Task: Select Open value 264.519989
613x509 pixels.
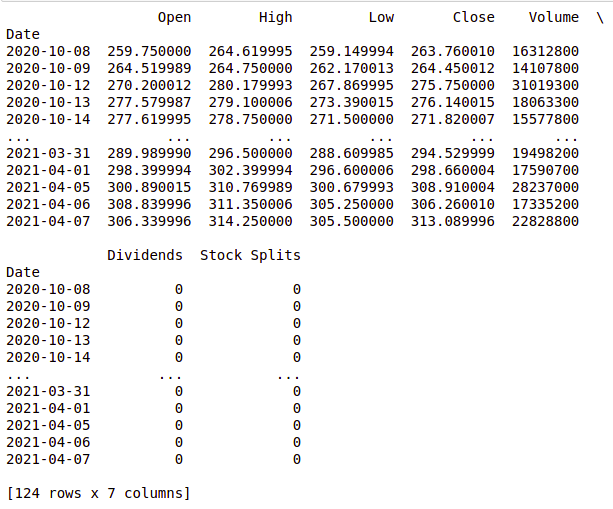Action: coord(149,68)
